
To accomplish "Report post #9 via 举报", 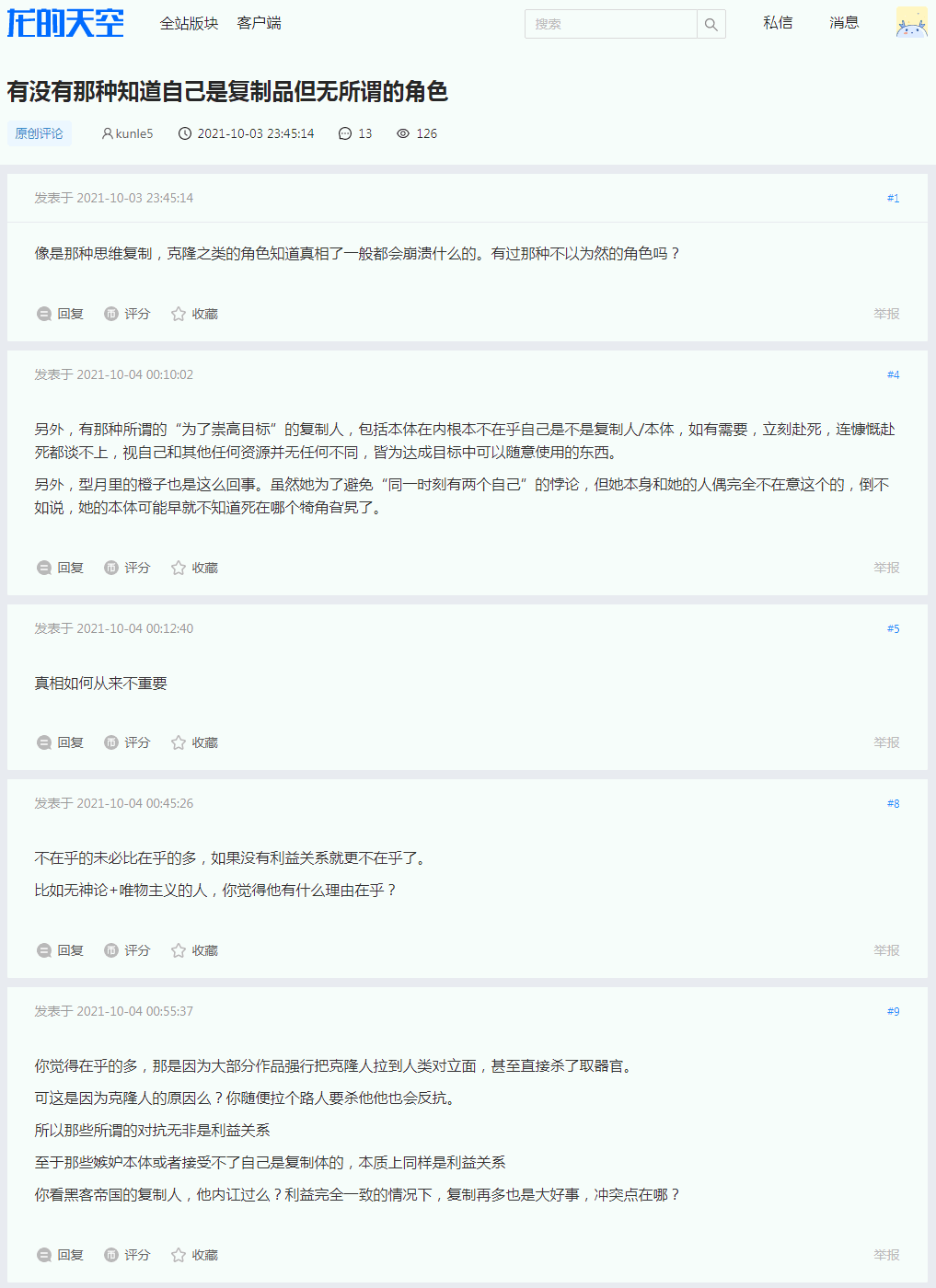I will pos(886,1255).
